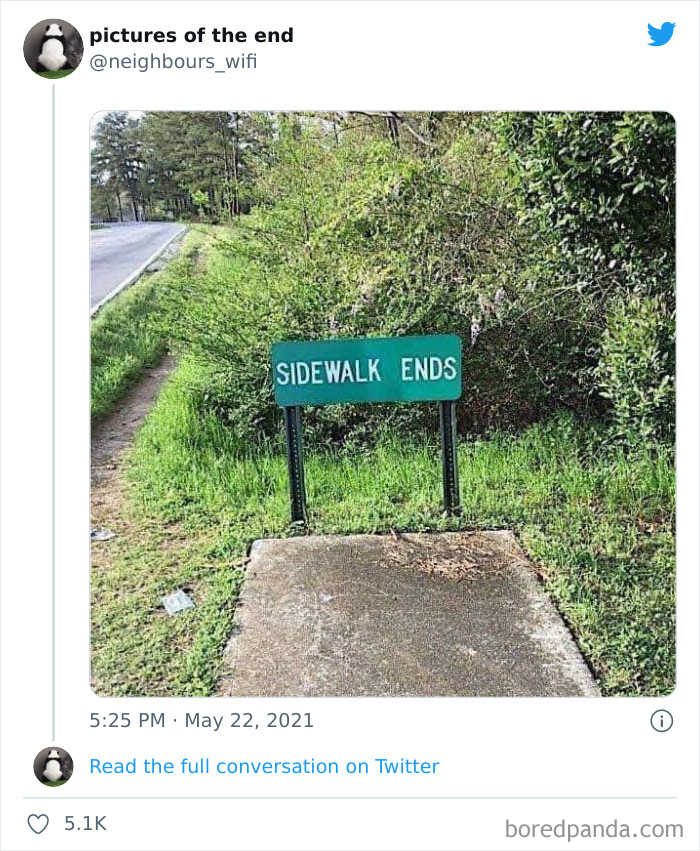Image resolution: width=700 pixels, height=851 pixels.
Task: Click the left metal signpost in photo
Action: coord(295,465)
